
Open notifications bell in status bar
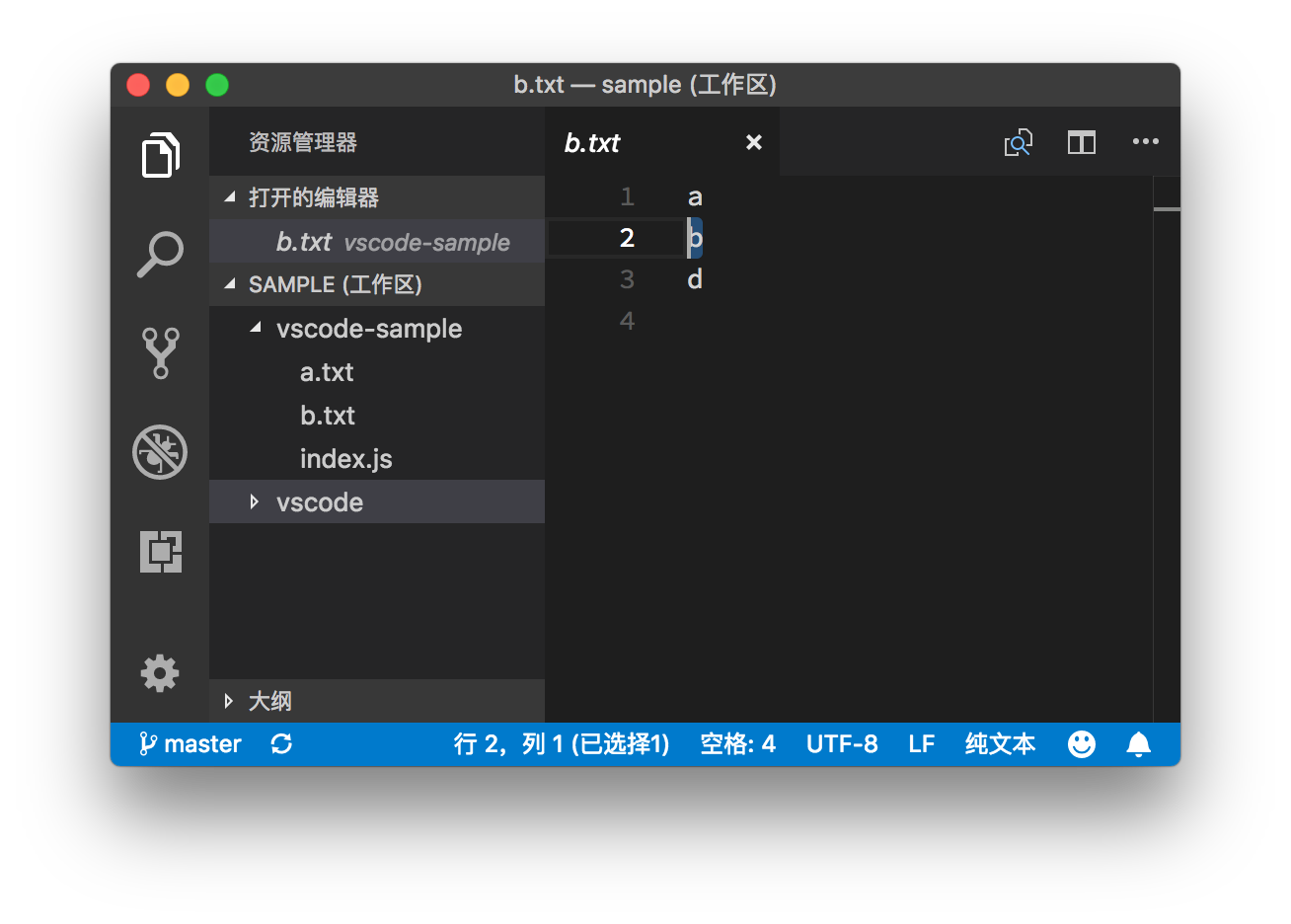1138,744
